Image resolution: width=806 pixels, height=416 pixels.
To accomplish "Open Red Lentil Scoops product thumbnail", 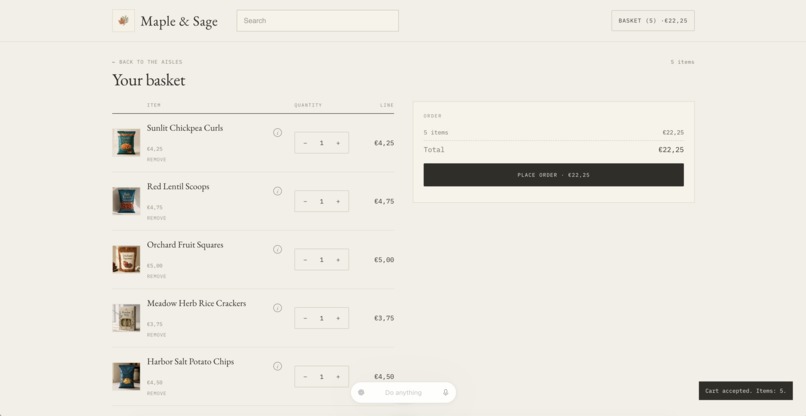I will point(126,201).
